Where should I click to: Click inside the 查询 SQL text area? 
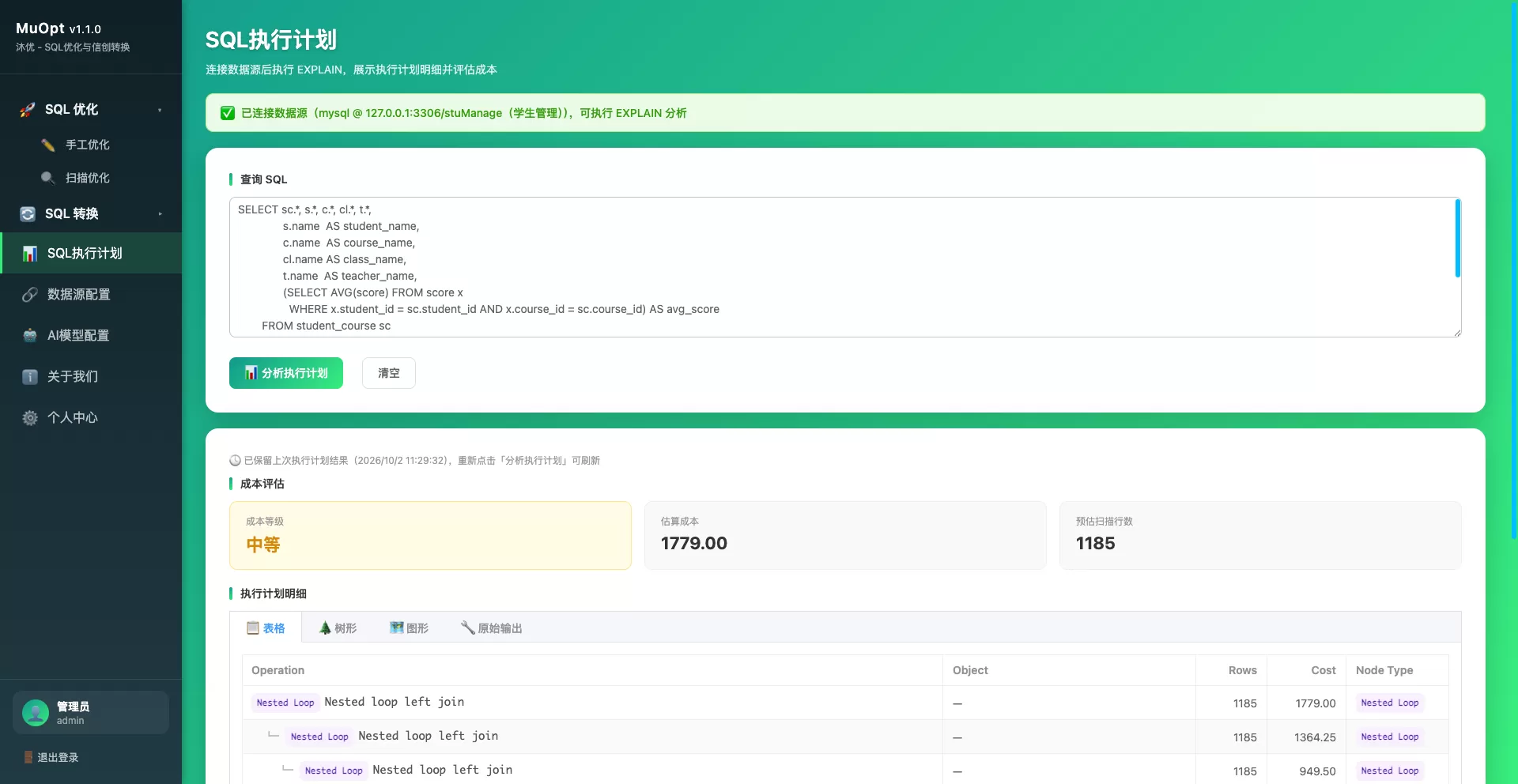click(845, 267)
